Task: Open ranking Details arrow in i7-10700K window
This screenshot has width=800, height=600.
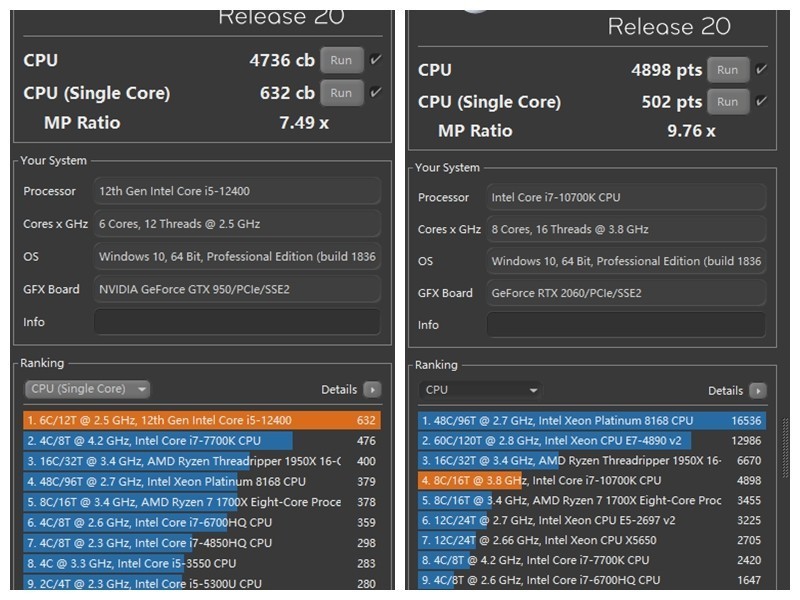Action: point(758,391)
